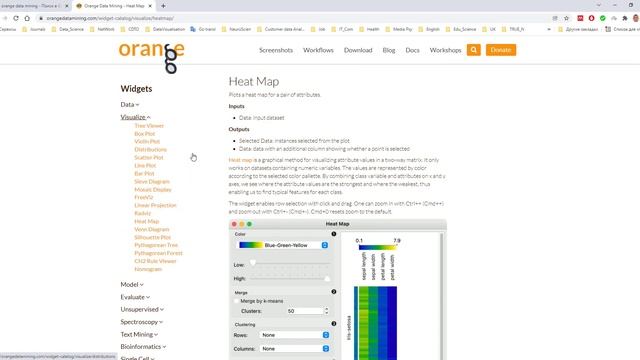The width and height of the screenshot is (640, 360).
Task: Open the Go-transl bookmark
Action: click(203, 29)
